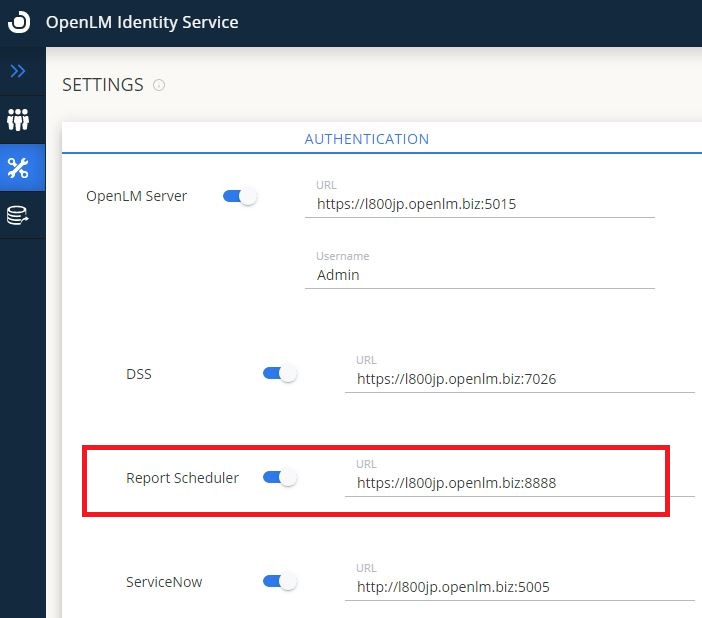
Task: Click the ServiceNow URL input field
Action: (519, 587)
